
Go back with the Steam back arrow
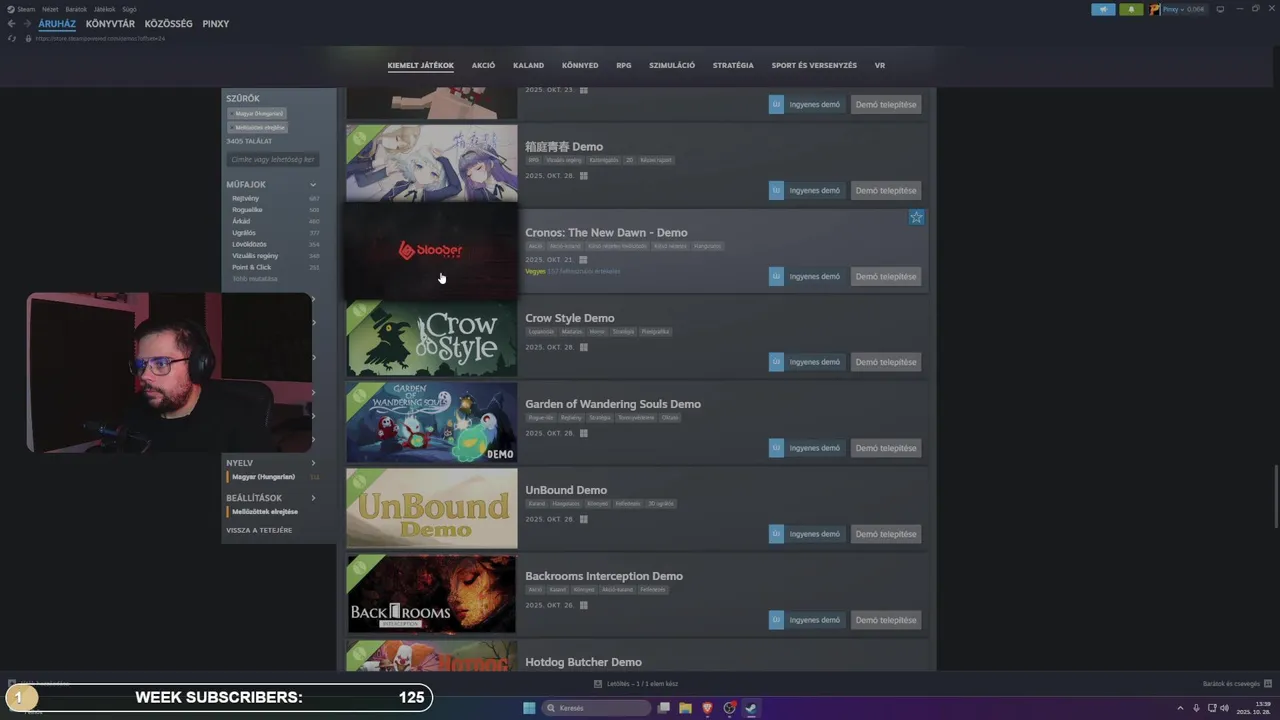click(x=12, y=24)
